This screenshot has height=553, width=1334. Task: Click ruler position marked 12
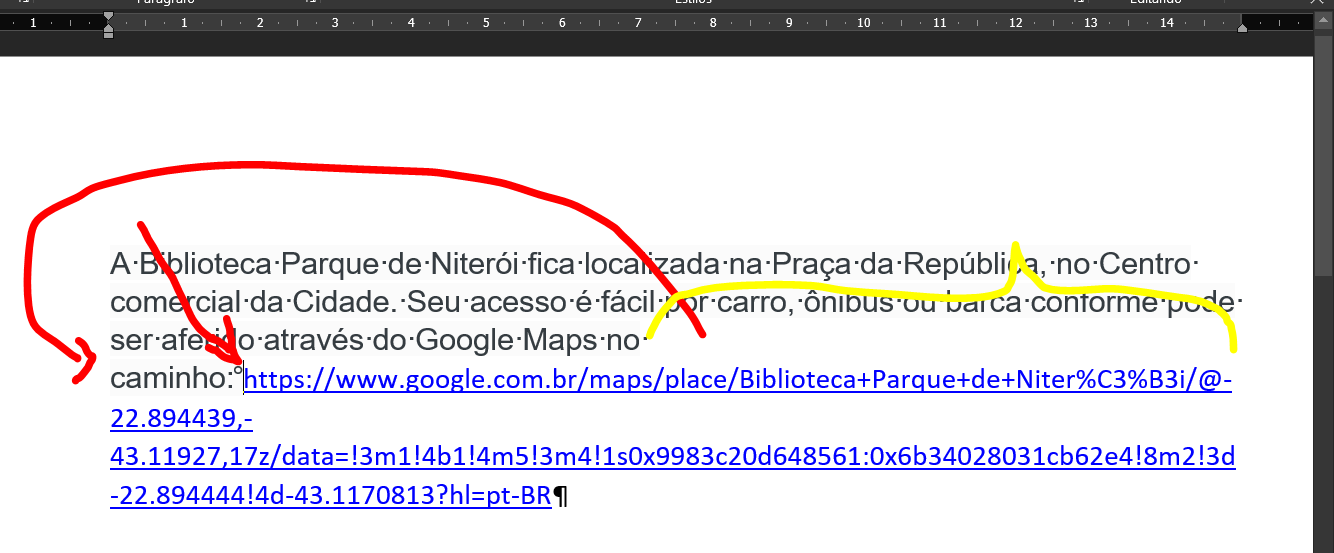tap(1014, 22)
